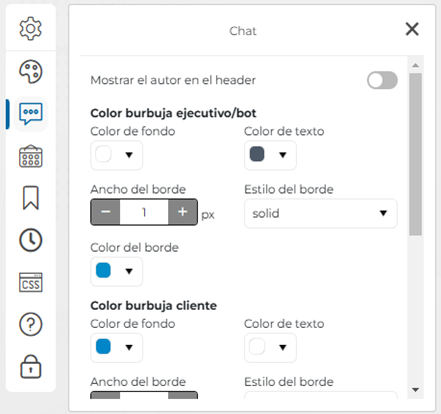The height and width of the screenshot is (414, 441).
Task: Select the chat bubble sidebar icon
Action: [x=31, y=114]
